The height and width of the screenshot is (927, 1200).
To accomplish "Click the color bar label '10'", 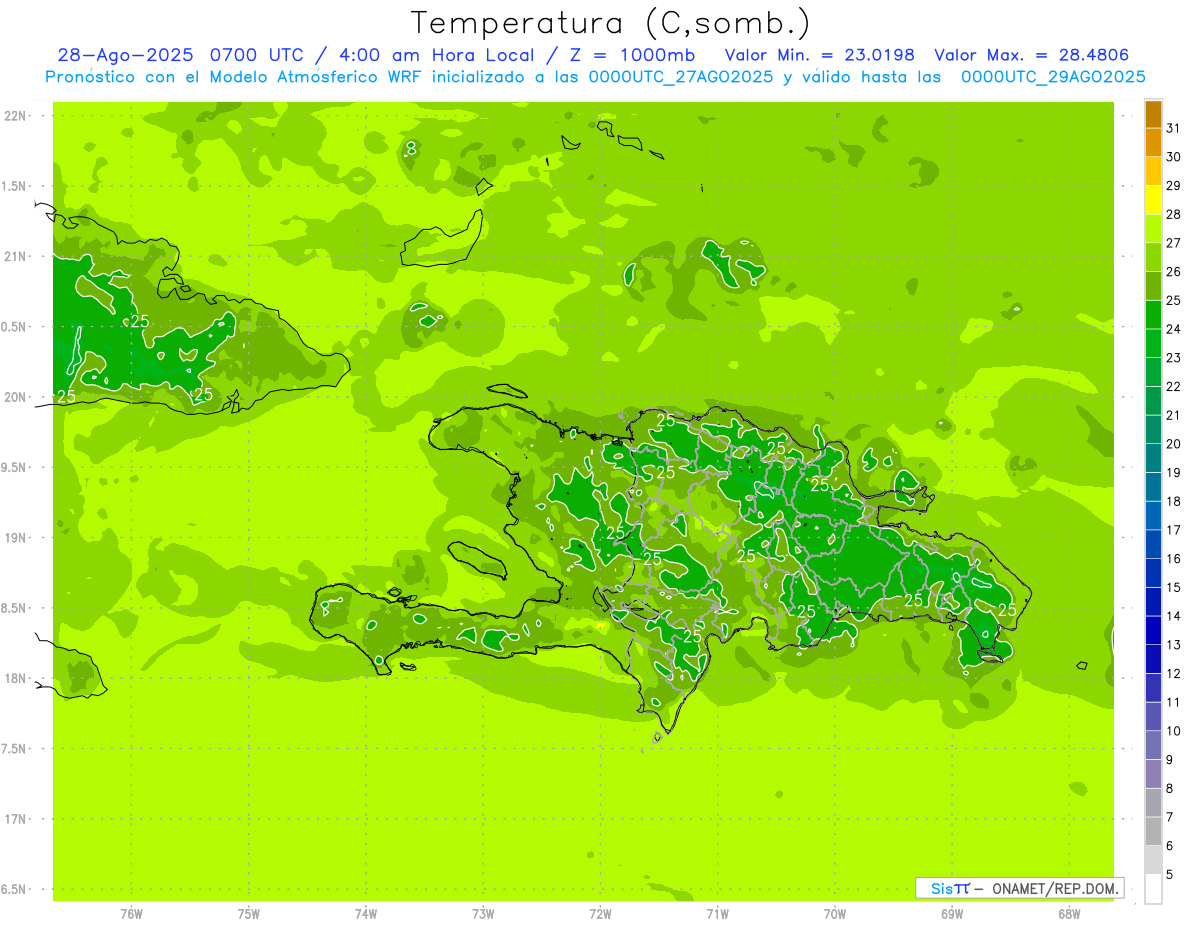I will coord(1174,731).
